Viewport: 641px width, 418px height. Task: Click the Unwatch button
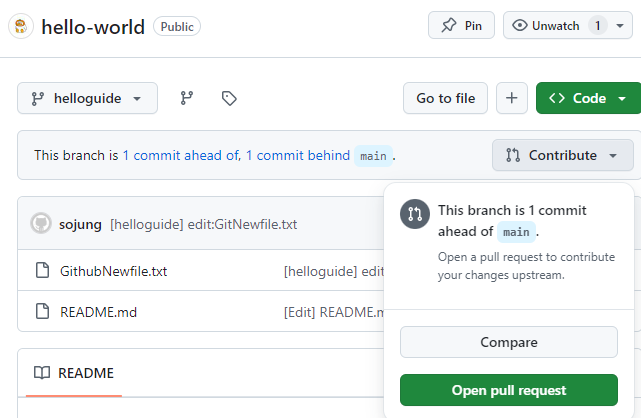[547, 25]
